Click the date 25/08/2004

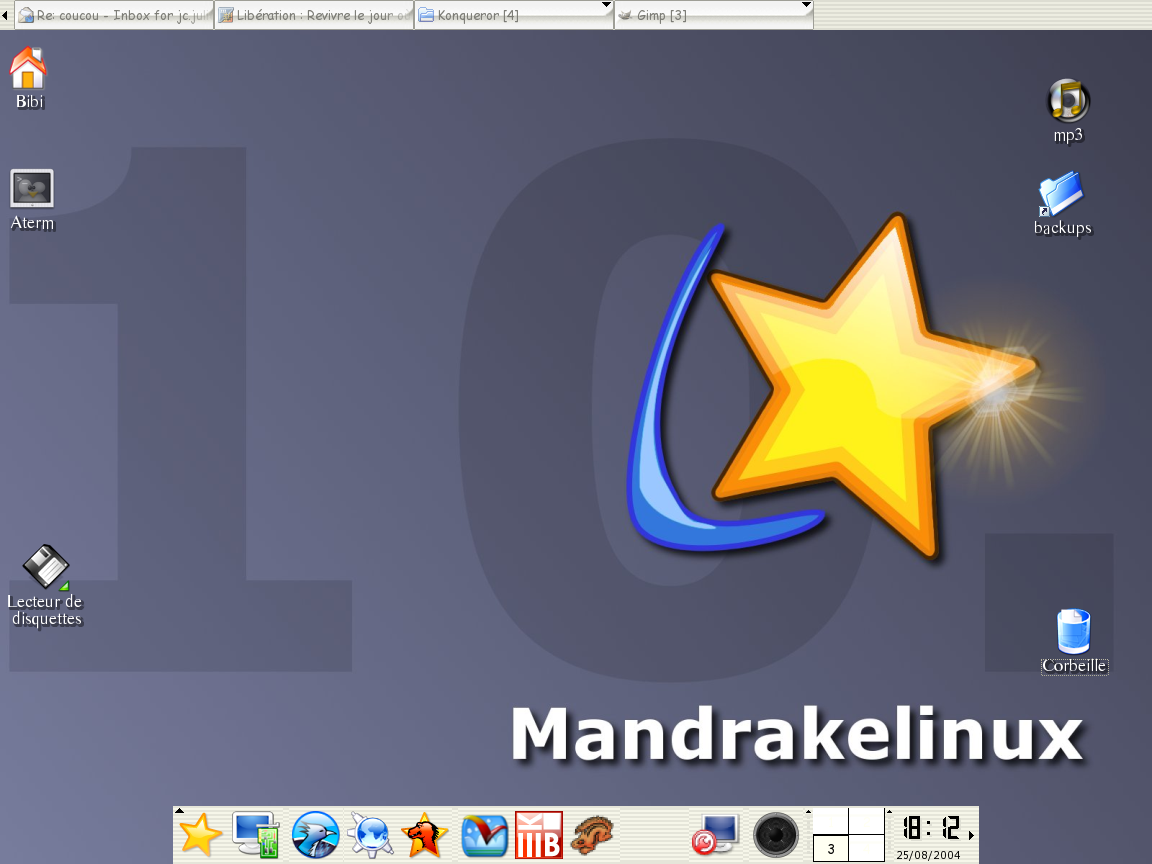pos(928,854)
